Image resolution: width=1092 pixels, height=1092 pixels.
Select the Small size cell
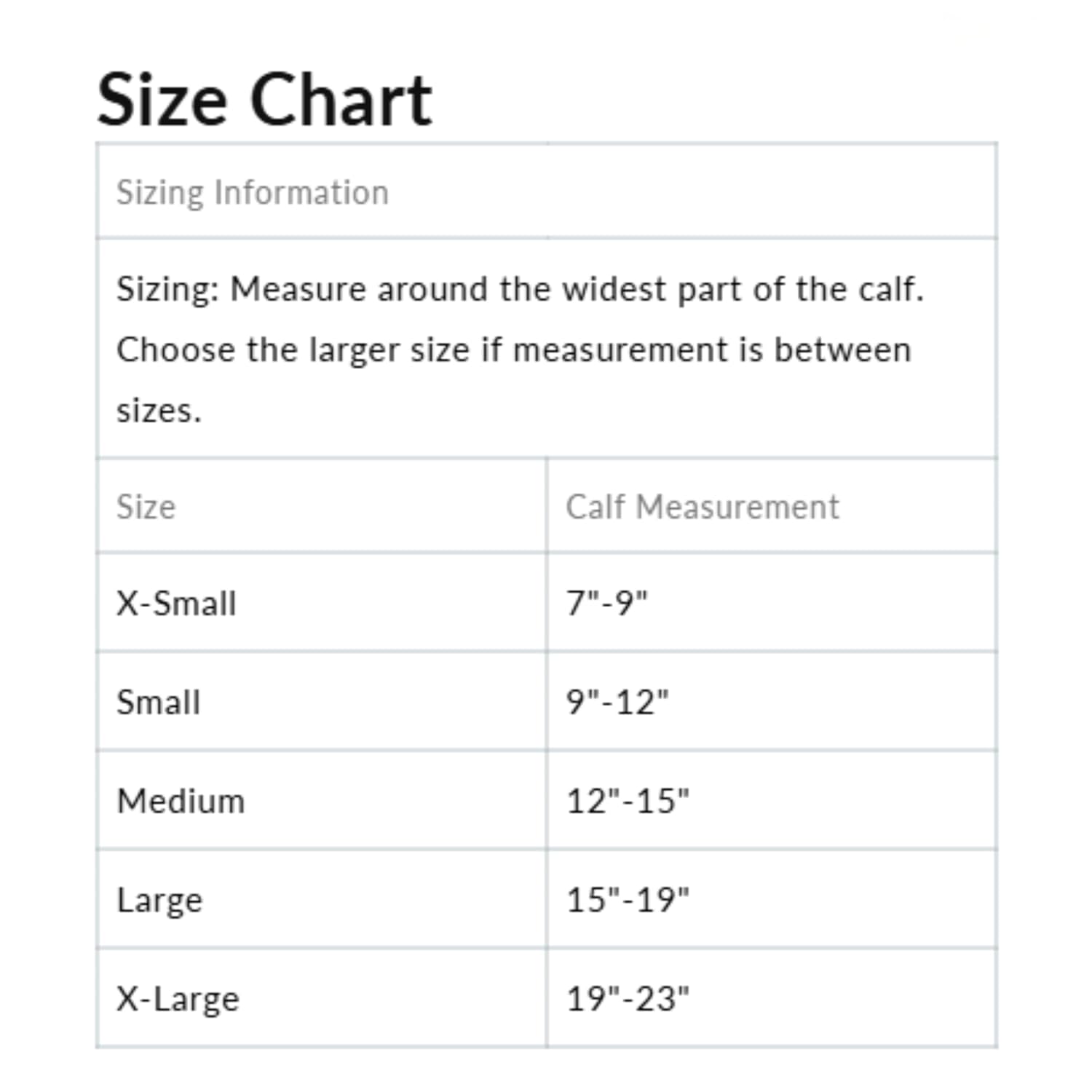tap(159, 702)
